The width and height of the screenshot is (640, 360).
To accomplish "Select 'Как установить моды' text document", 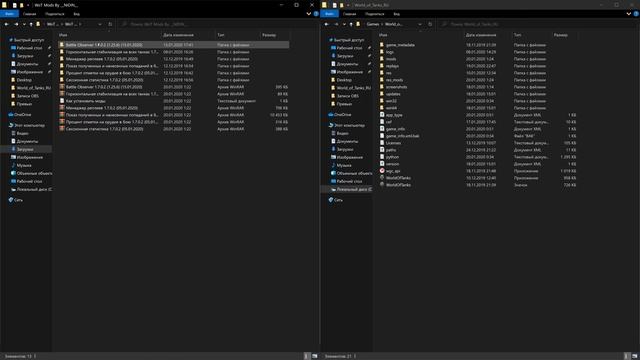I will (174, 101).
